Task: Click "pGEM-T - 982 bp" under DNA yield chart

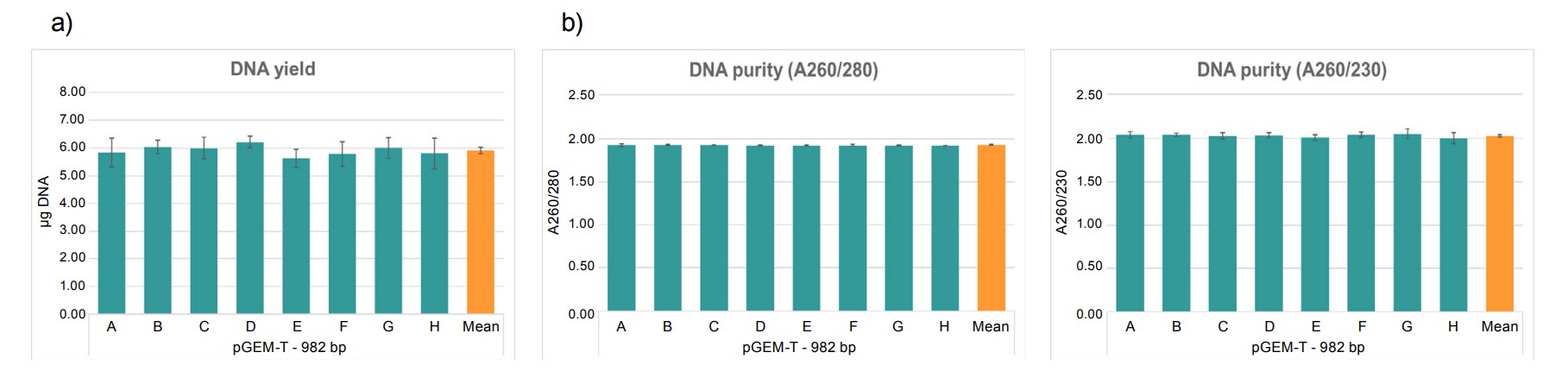Action: click(x=289, y=348)
